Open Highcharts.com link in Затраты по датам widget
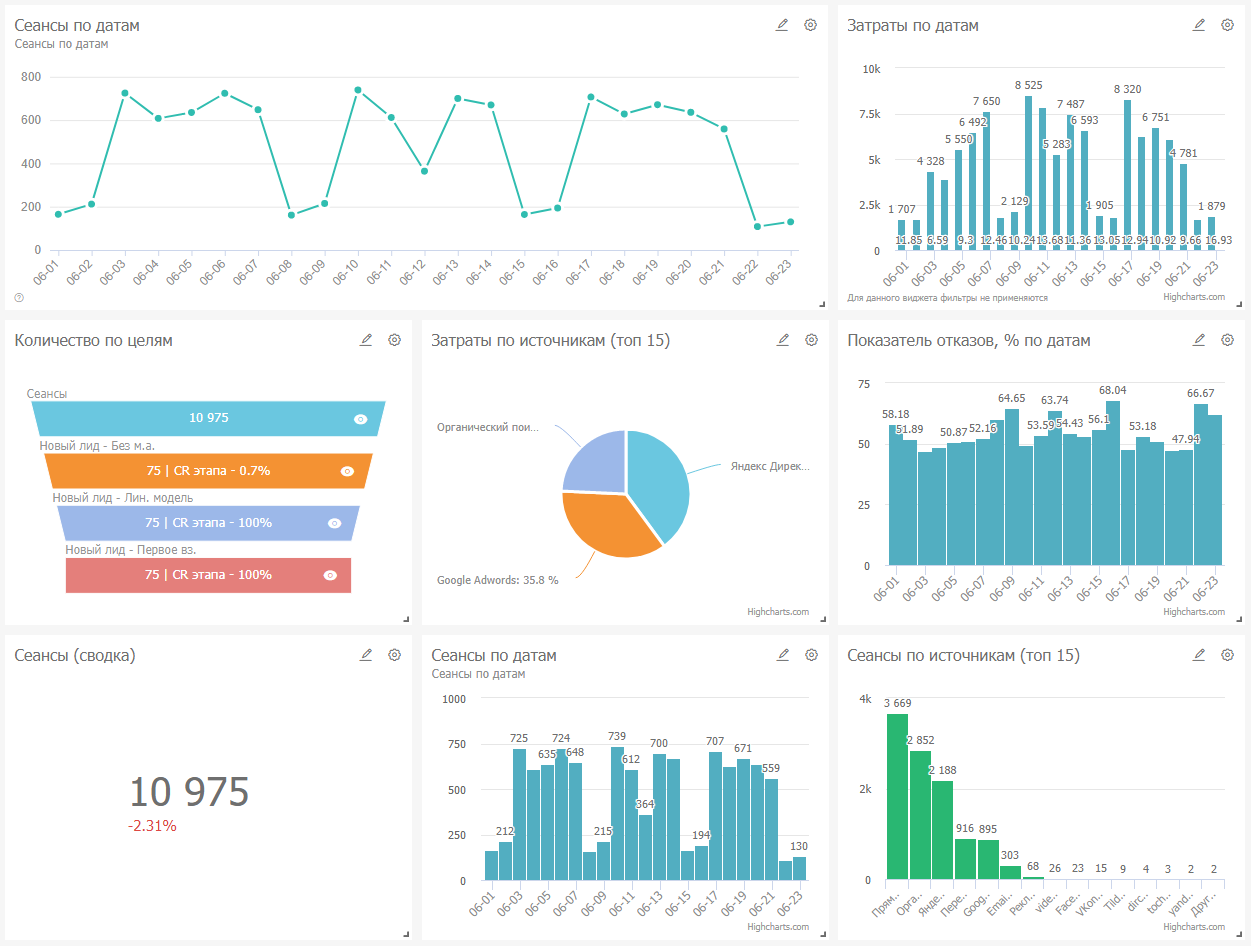The image size is (1251, 946). (x=1194, y=297)
